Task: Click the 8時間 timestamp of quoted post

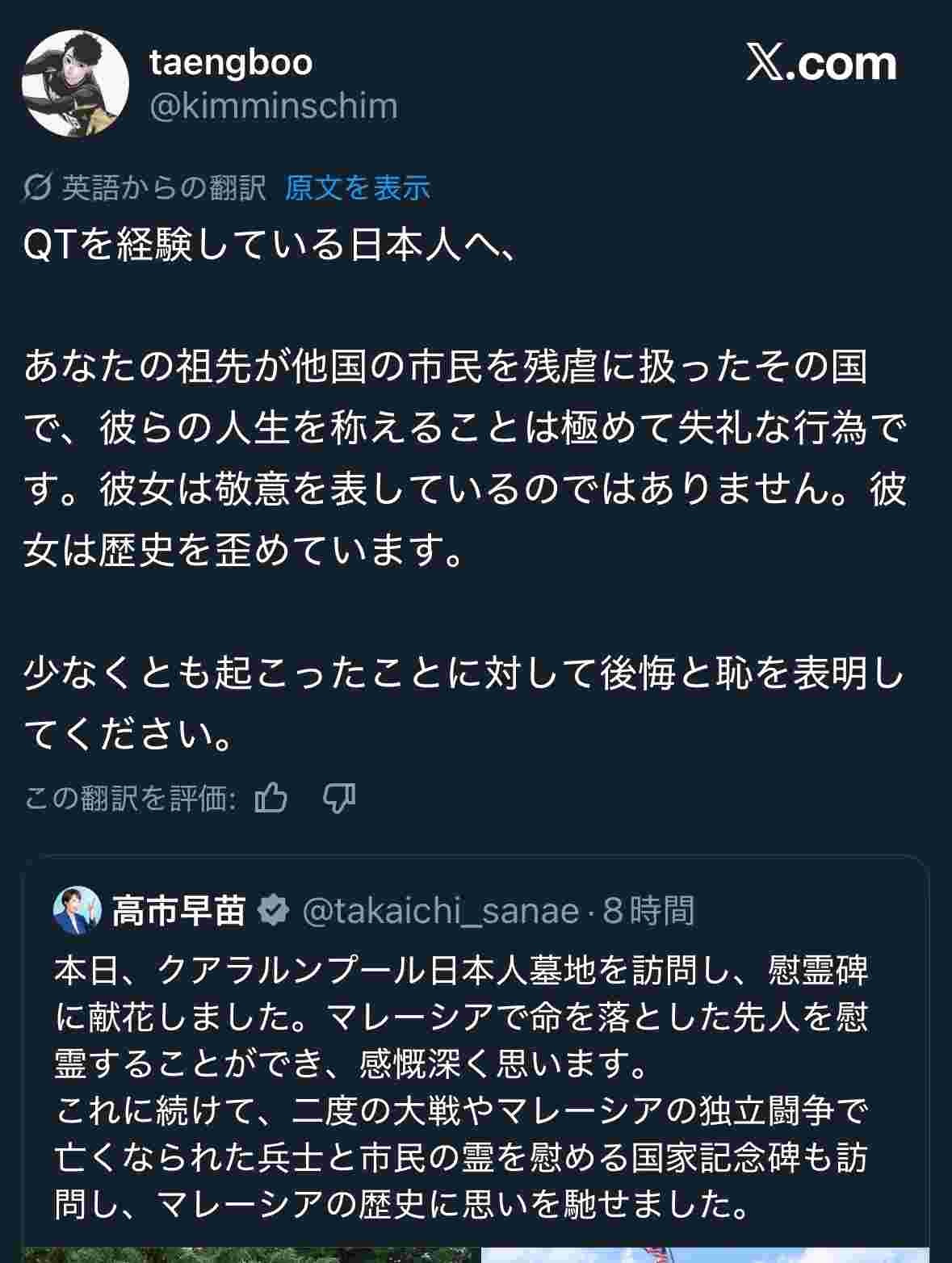Action: tap(648, 910)
